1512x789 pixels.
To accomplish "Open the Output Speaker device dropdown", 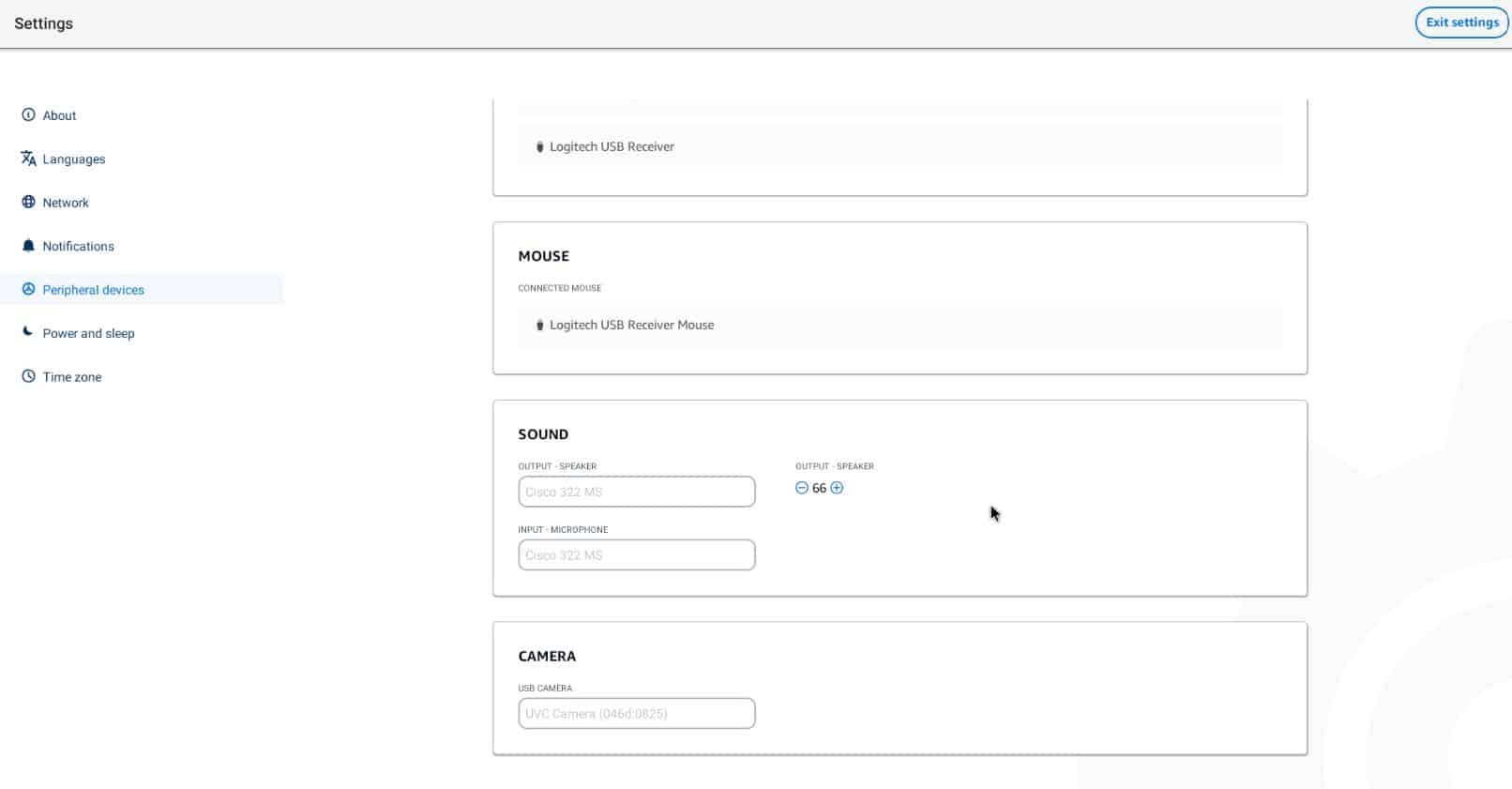I will click(x=637, y=492).
